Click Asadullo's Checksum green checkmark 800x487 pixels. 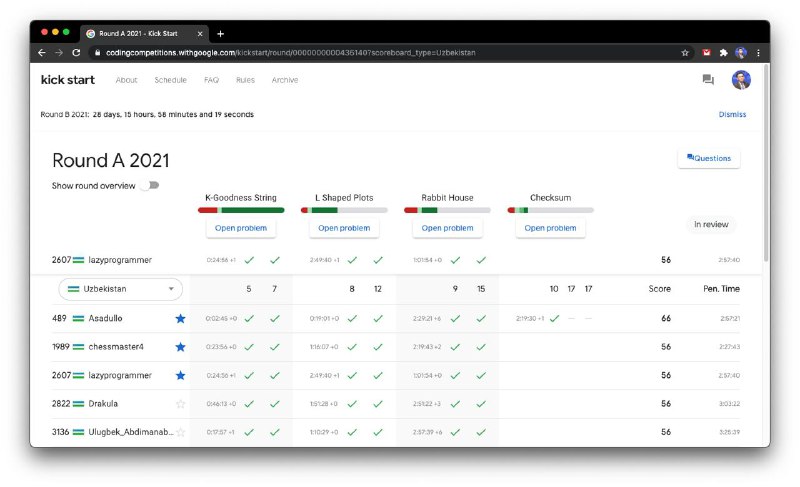pos(555,318)
